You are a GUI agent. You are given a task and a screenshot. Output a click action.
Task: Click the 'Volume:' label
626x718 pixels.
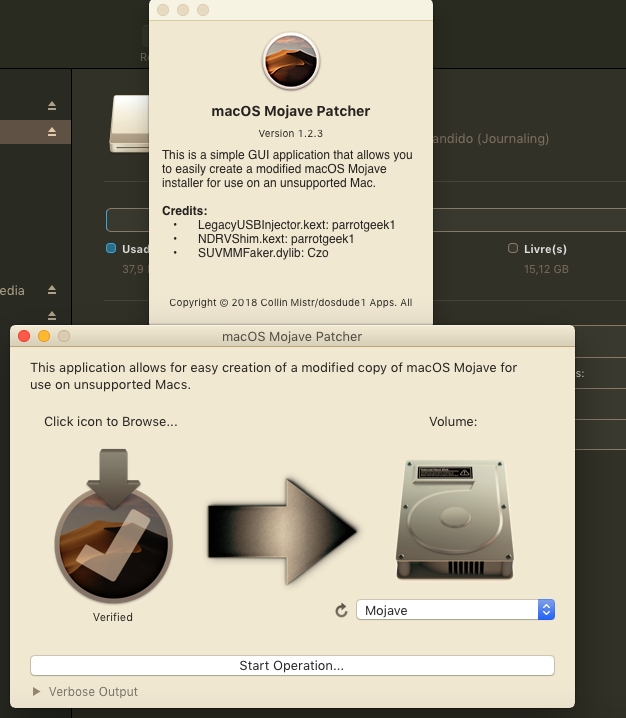(453, 422)
